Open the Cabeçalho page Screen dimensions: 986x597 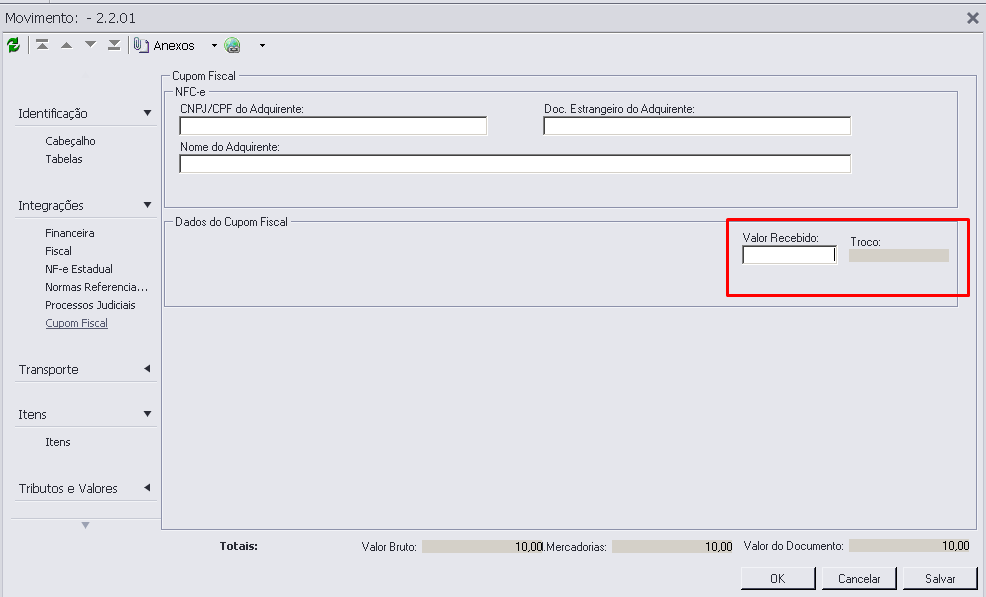(70, 141)
